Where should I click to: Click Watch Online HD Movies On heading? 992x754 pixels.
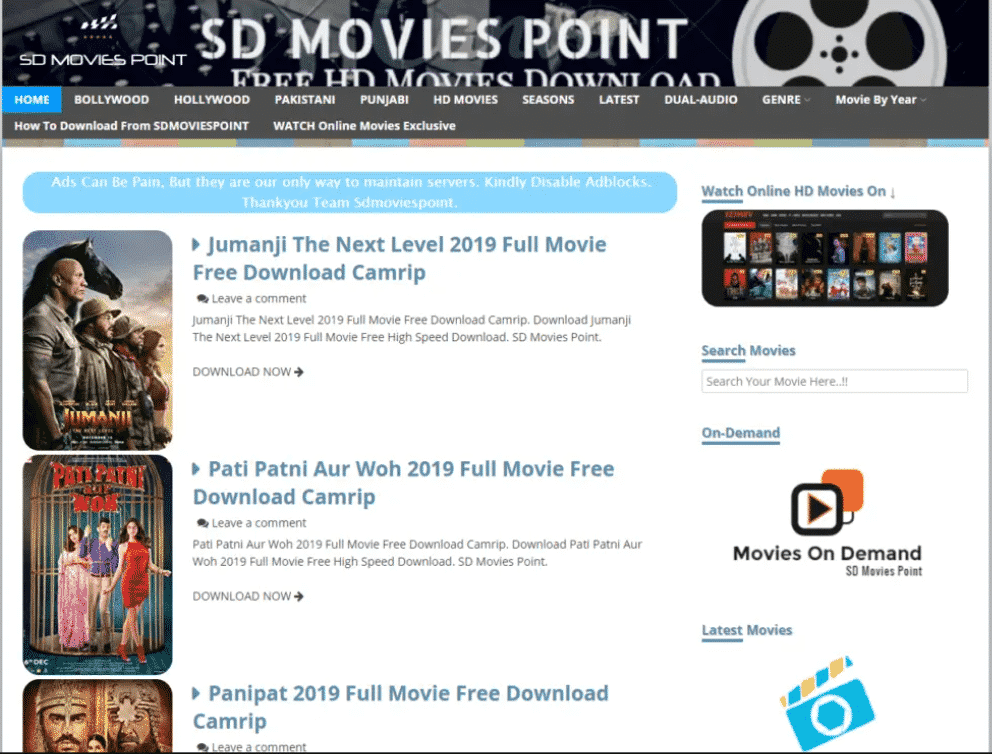pos(798,191)
